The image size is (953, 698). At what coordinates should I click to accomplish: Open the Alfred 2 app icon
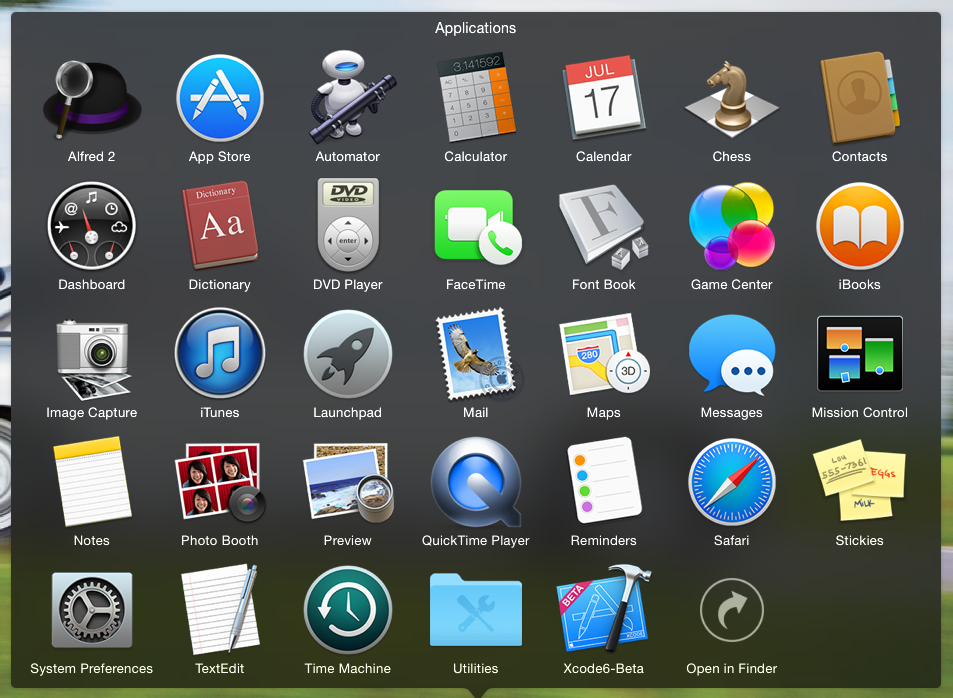92,99
